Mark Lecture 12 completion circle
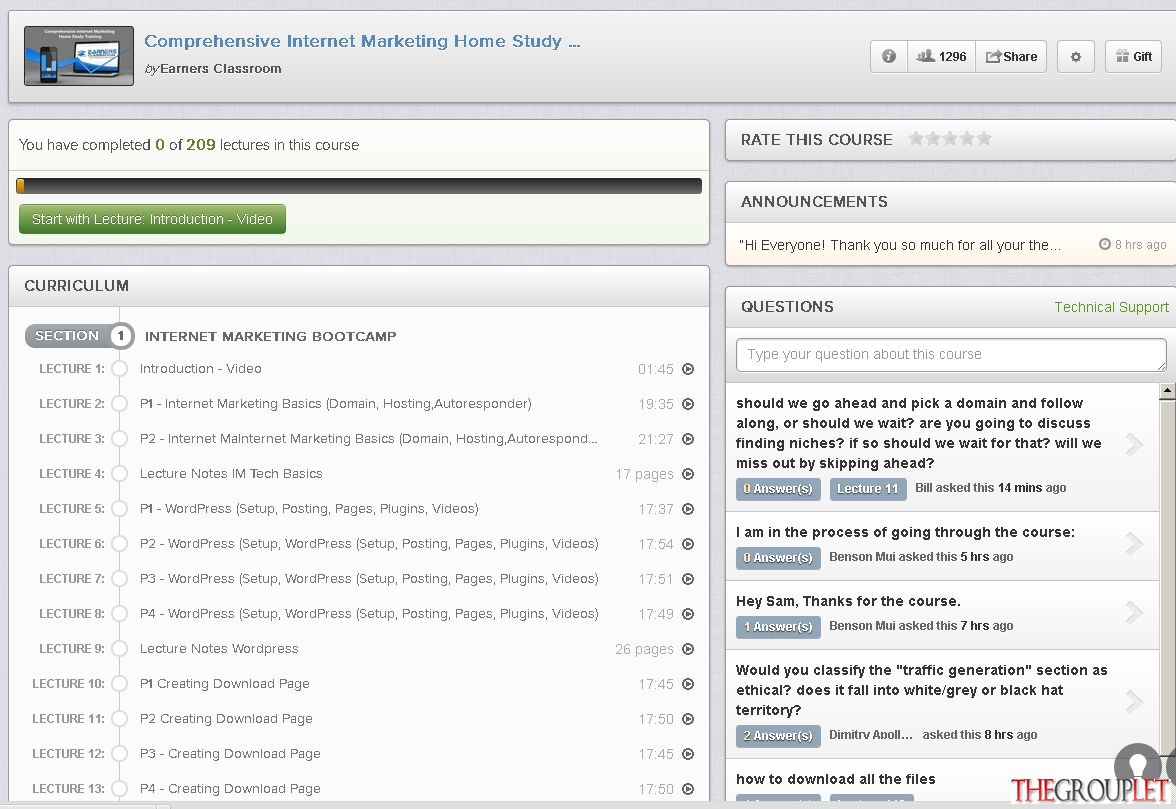This screenshot has height=809, width=1176. (119, 754)
